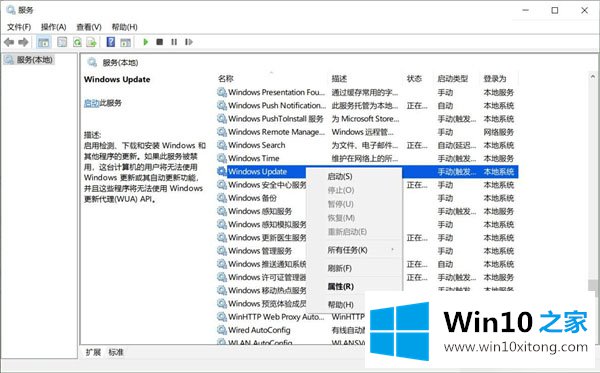The width and height of the screenshot is (600, 373).
Task: Click the Restart Service toolbar icon
Action: pos(189,42)
